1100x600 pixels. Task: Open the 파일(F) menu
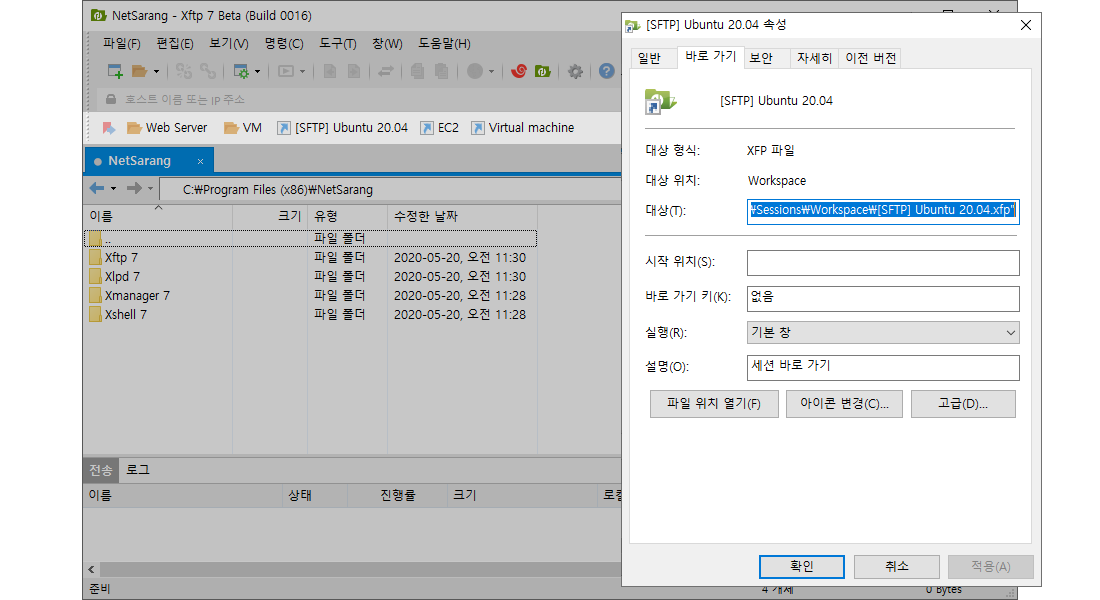121,44
